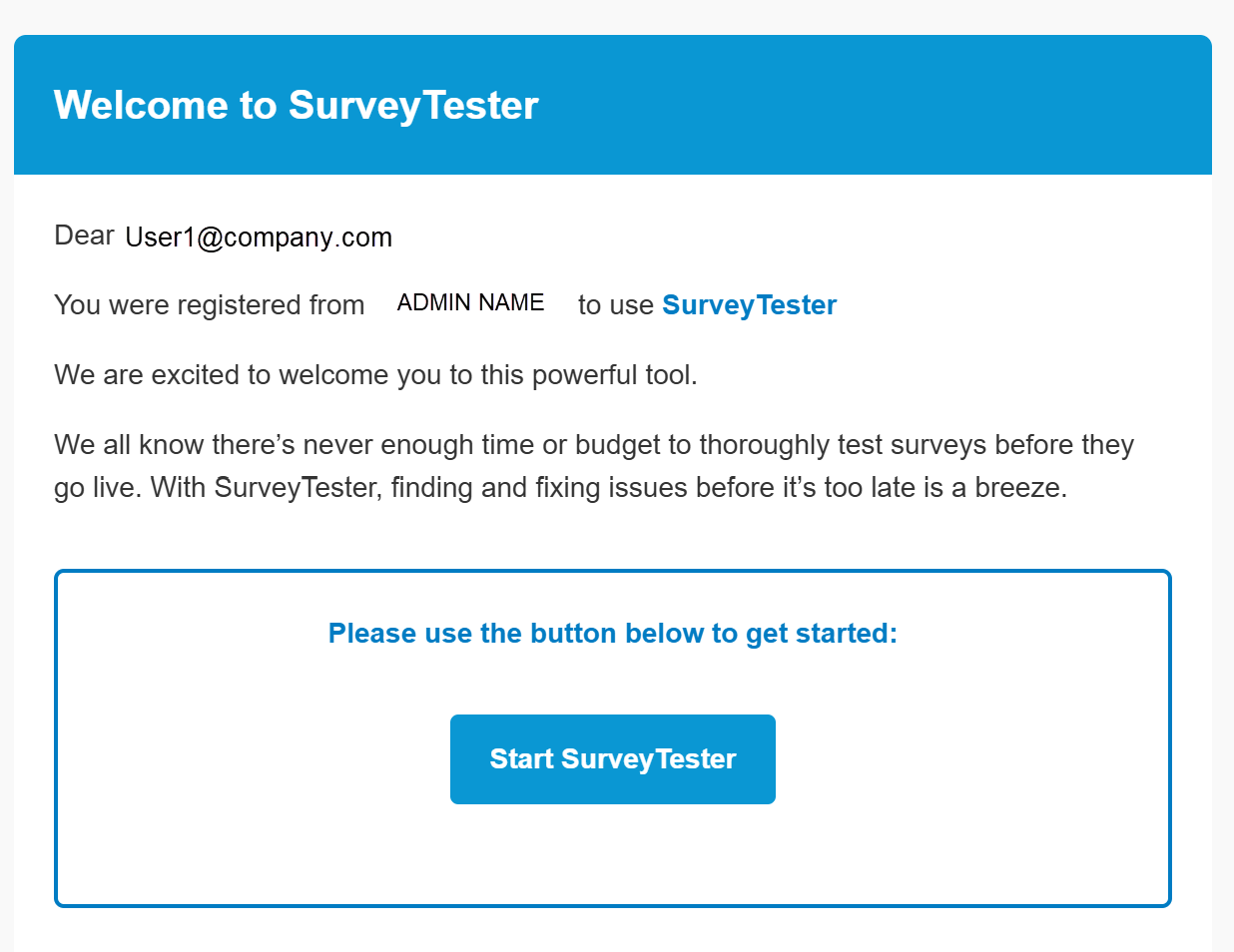Click the Start SurveyTester button
This screenshot has height=952, width=1234.
pos(612,759)
